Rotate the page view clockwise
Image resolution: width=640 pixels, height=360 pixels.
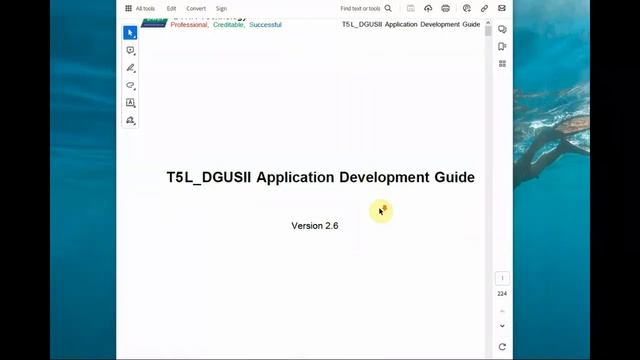pos(502,347)
